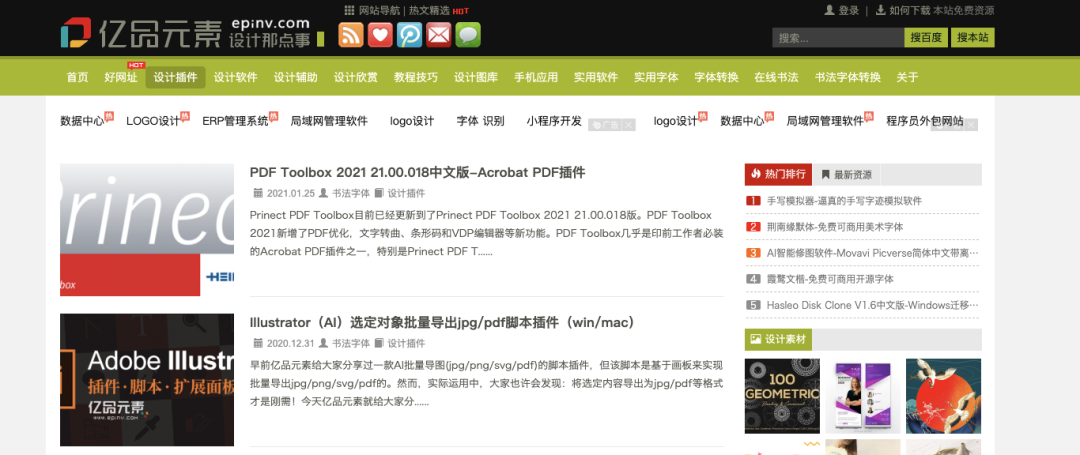This screenshot has width=1080, height=455.
Task: Click the flame icon on 热门排行 tab
Action: (x=756, y=174)
